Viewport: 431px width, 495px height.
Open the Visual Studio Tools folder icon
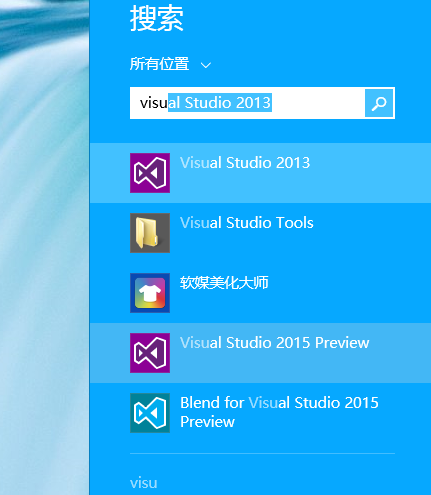point(150,233)
